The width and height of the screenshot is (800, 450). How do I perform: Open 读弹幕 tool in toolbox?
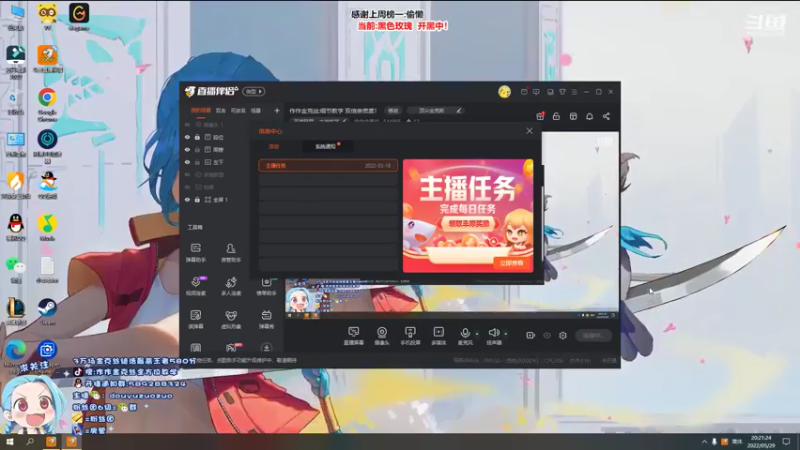[196, 319]
